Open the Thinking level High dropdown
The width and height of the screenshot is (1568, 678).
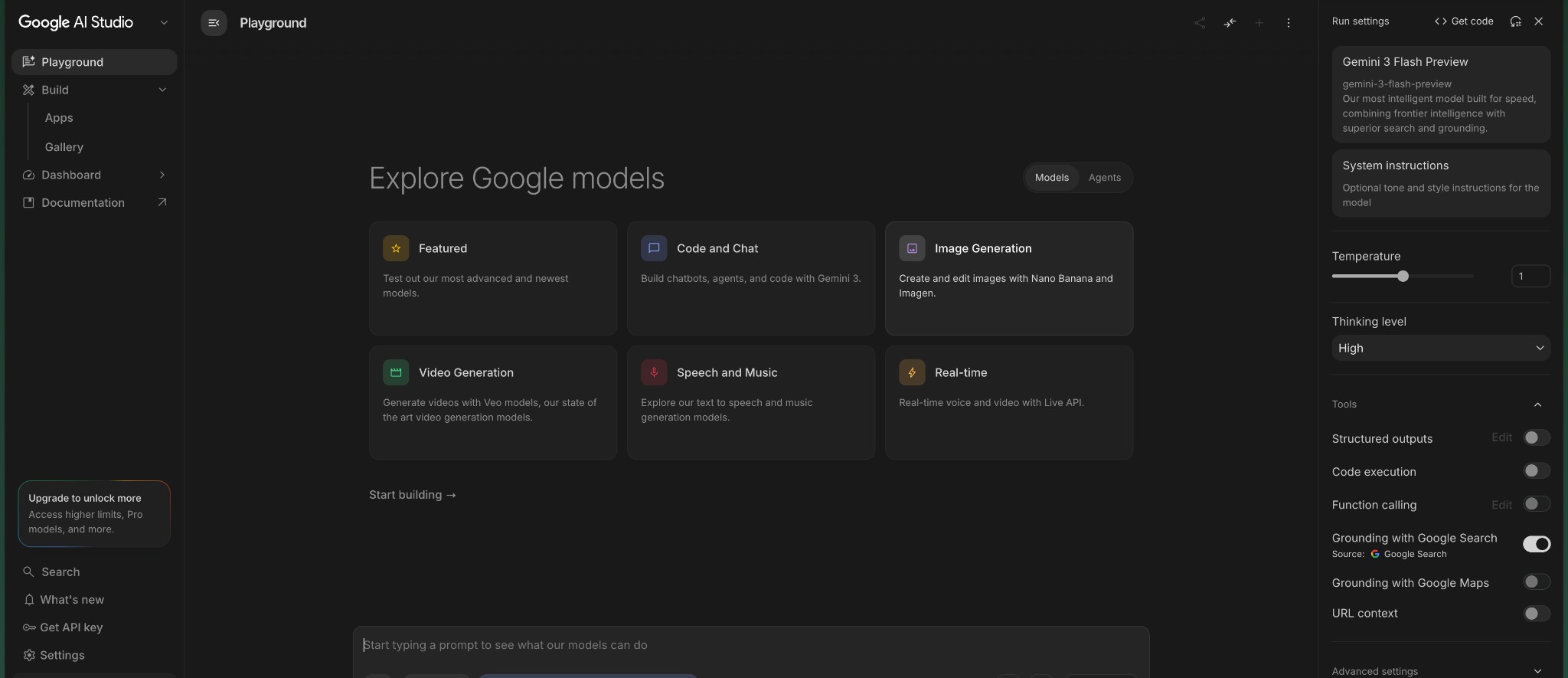point(1441,348)
